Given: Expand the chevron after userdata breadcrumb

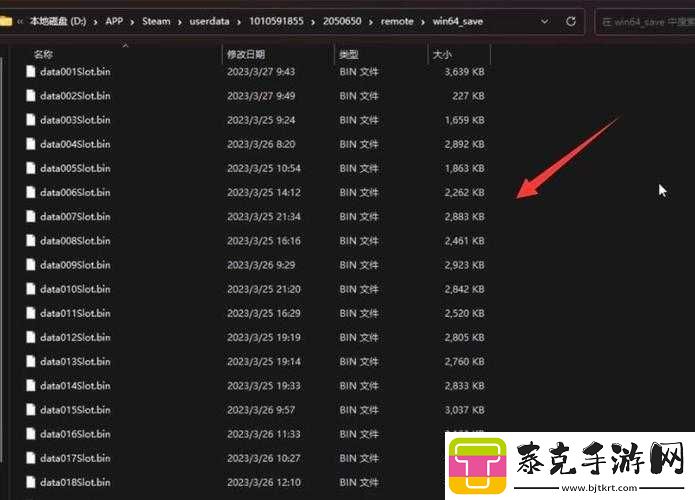Looking at the screenshot, I should pos(239,22).
